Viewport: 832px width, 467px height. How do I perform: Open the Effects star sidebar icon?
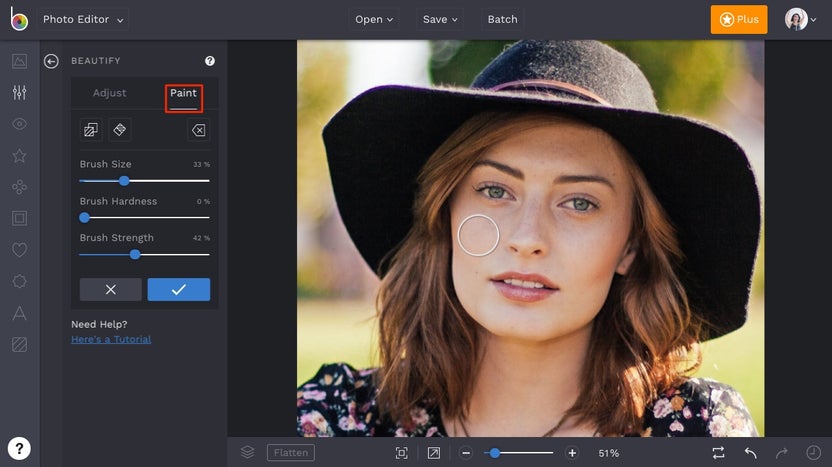click(19, 156)
